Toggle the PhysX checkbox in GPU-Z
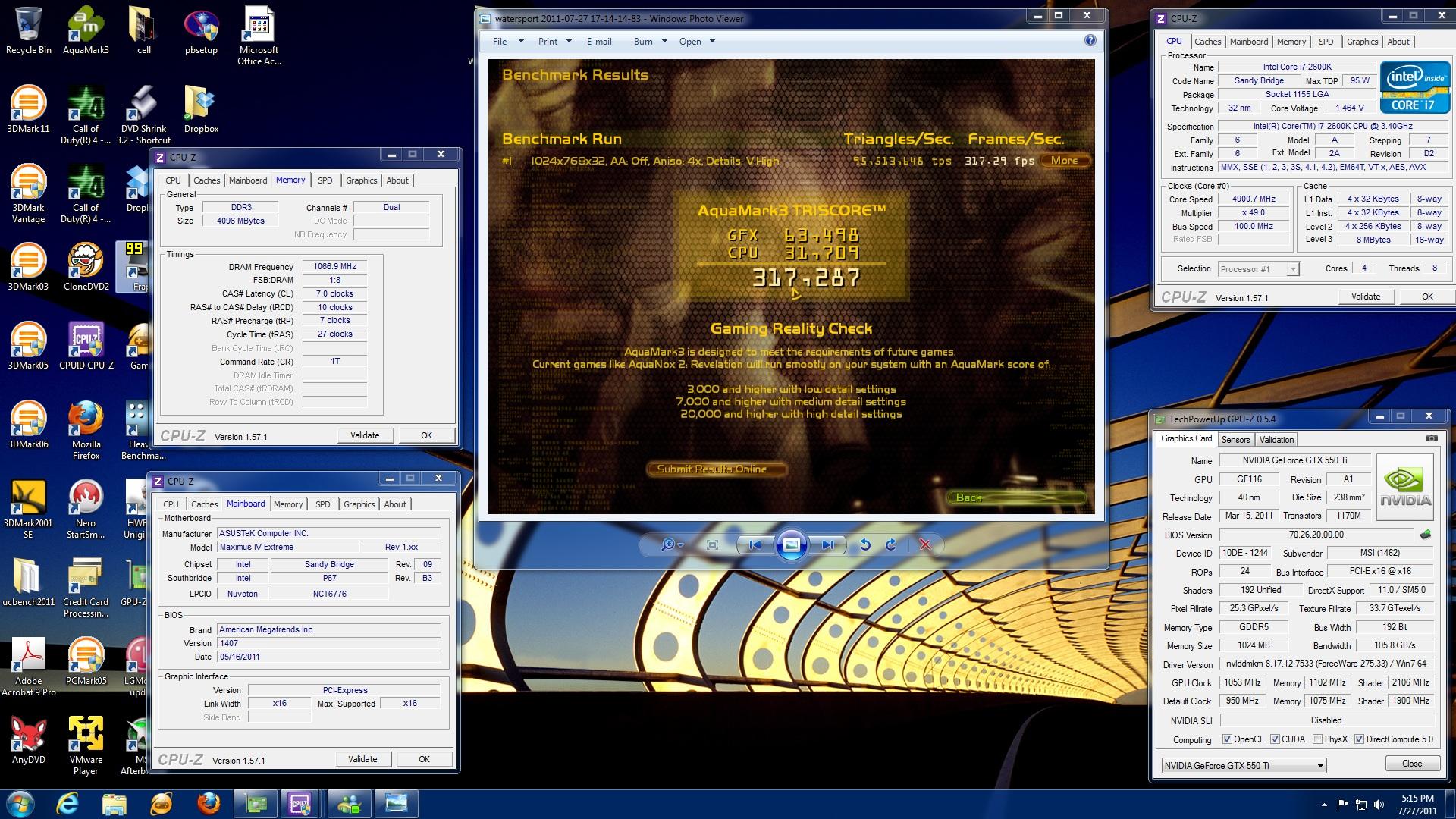 (x=1317, y=739)
